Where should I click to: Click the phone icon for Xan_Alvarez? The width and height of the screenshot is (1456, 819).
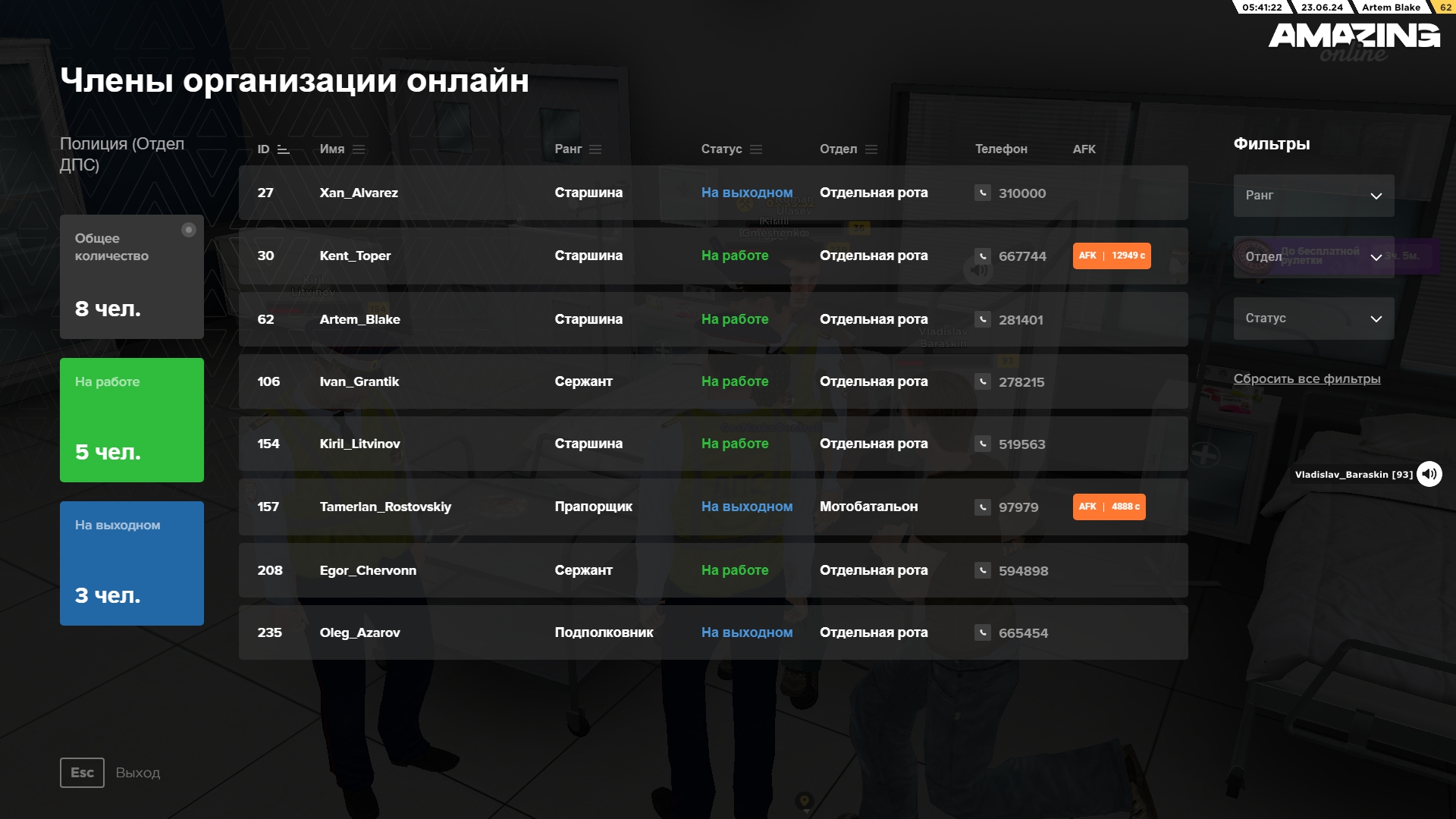[982, 193]
